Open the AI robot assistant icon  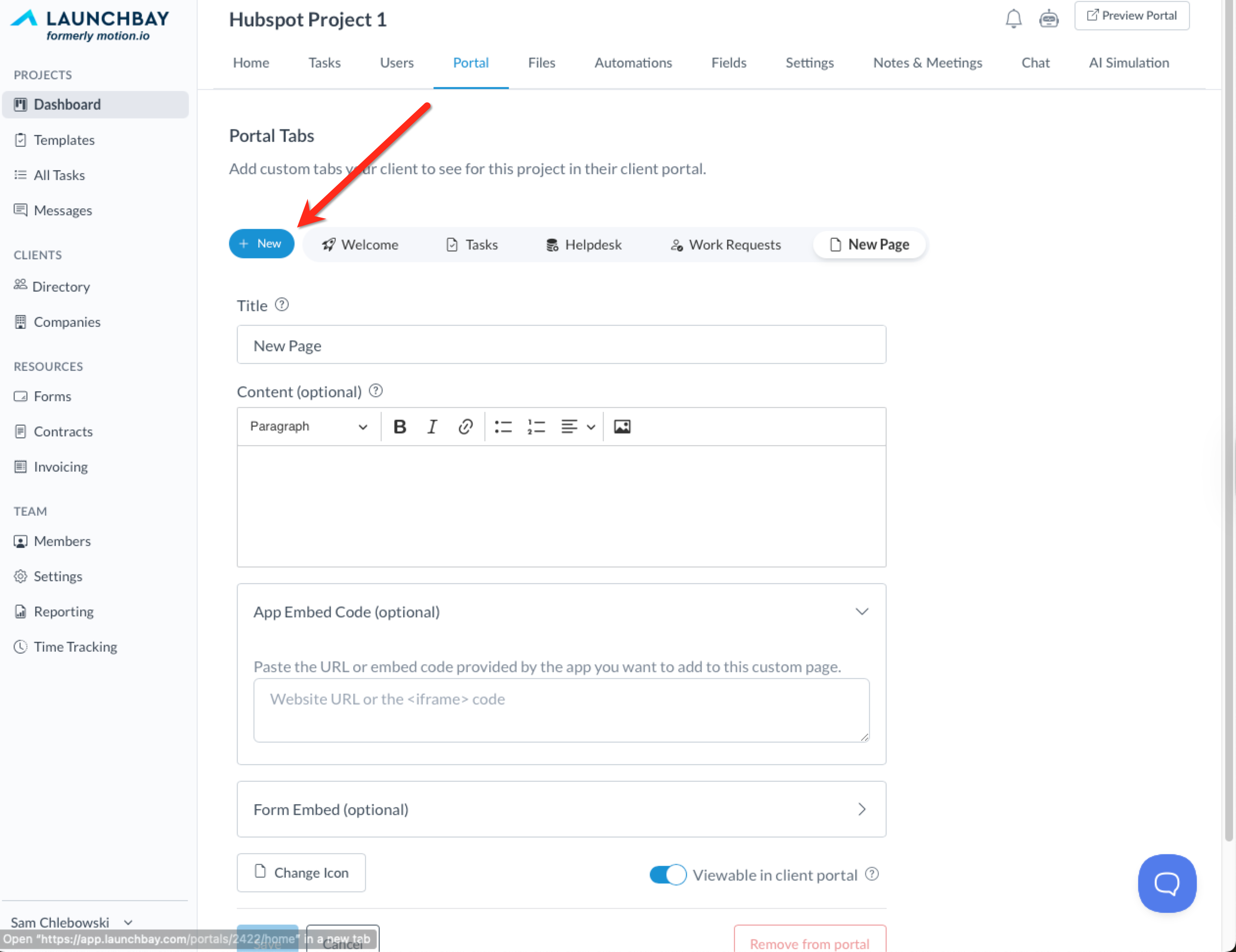(x=1048, y=18)
